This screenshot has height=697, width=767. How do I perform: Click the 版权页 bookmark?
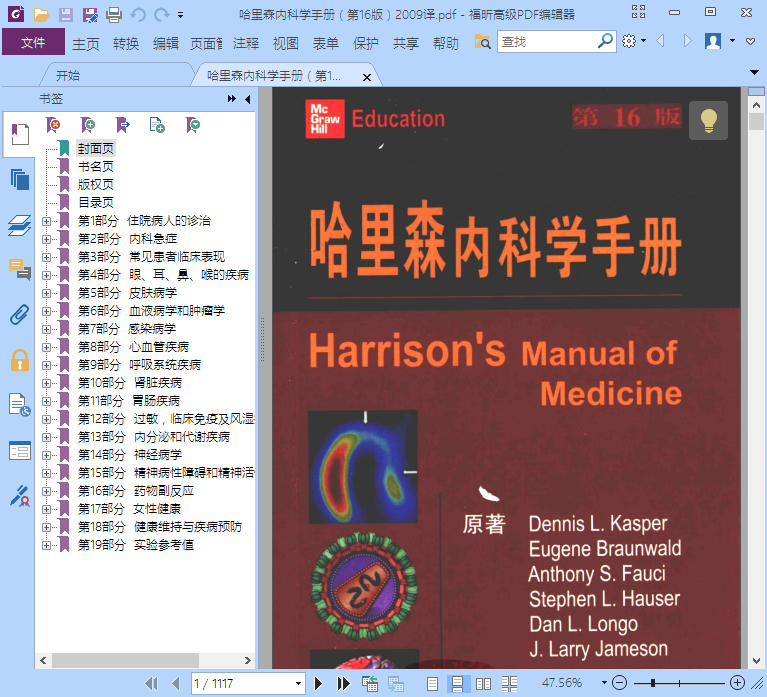(96, 185)
